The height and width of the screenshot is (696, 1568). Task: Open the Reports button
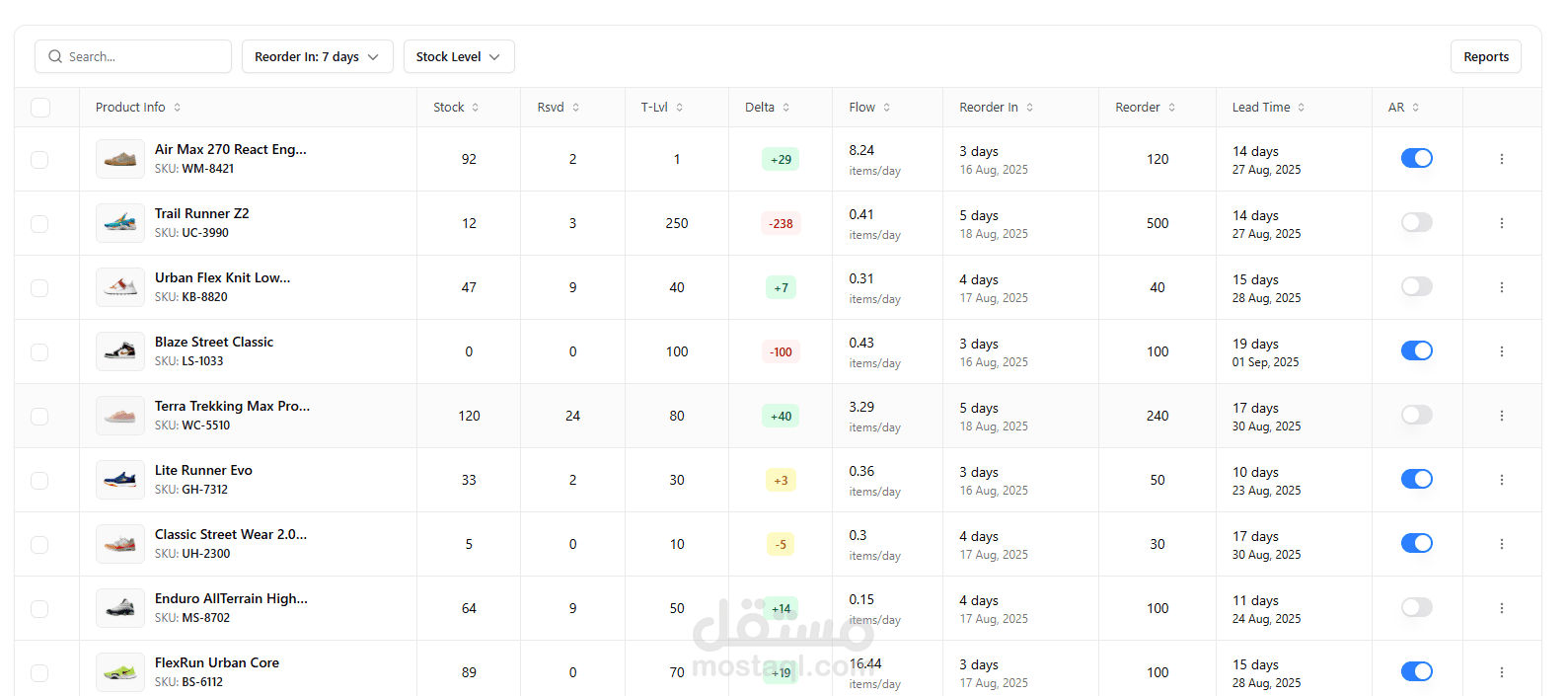point(1485,56)
